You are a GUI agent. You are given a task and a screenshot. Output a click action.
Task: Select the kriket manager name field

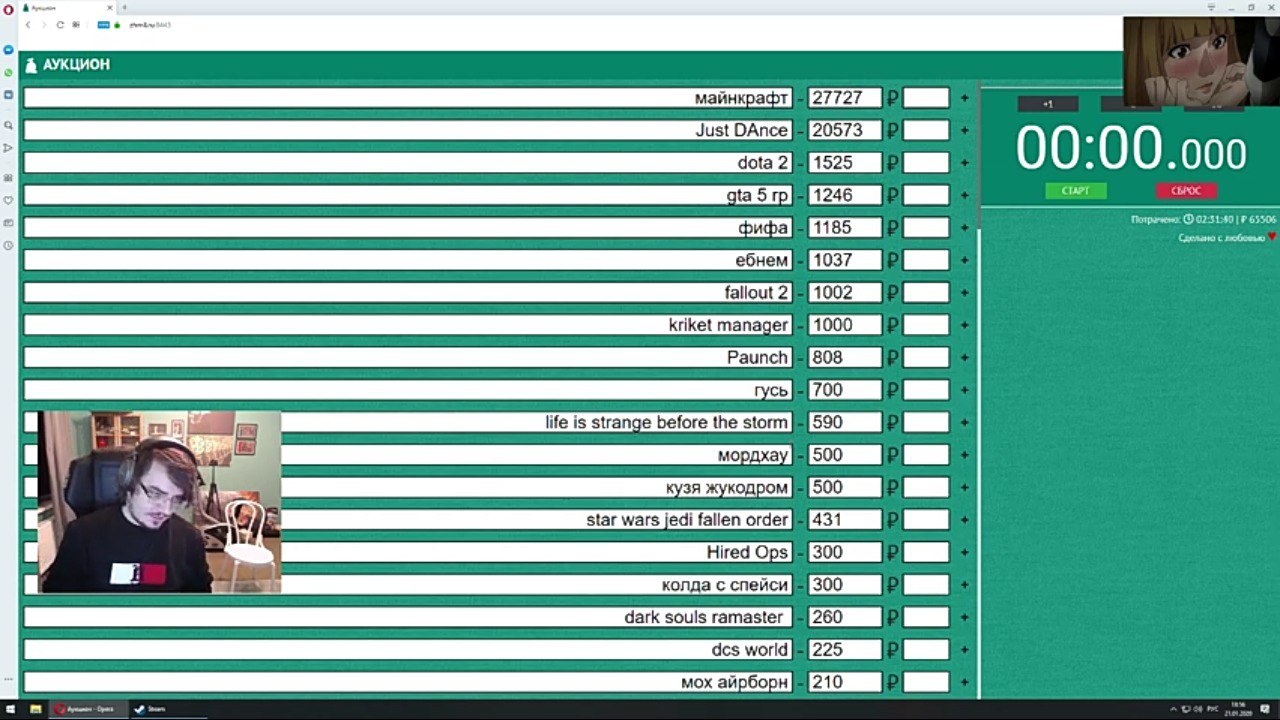click(x=408, y=325)
